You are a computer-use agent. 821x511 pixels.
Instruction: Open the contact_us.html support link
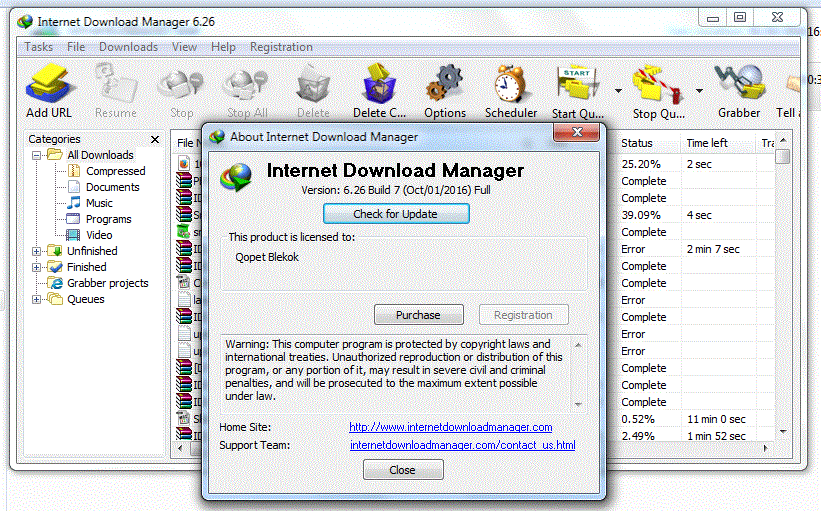click(462, 445)
